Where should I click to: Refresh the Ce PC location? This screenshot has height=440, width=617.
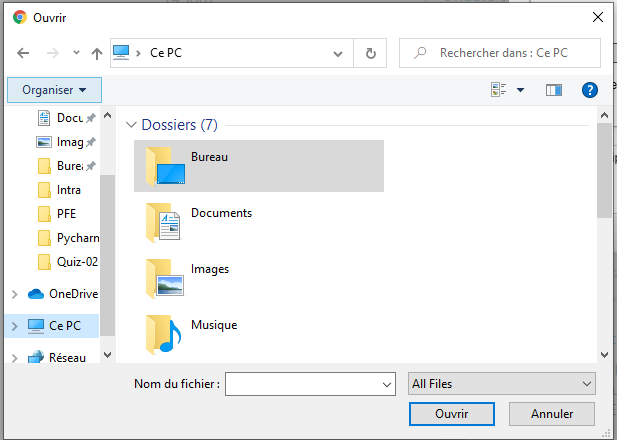pyautogui.click(x=371, y=53)
